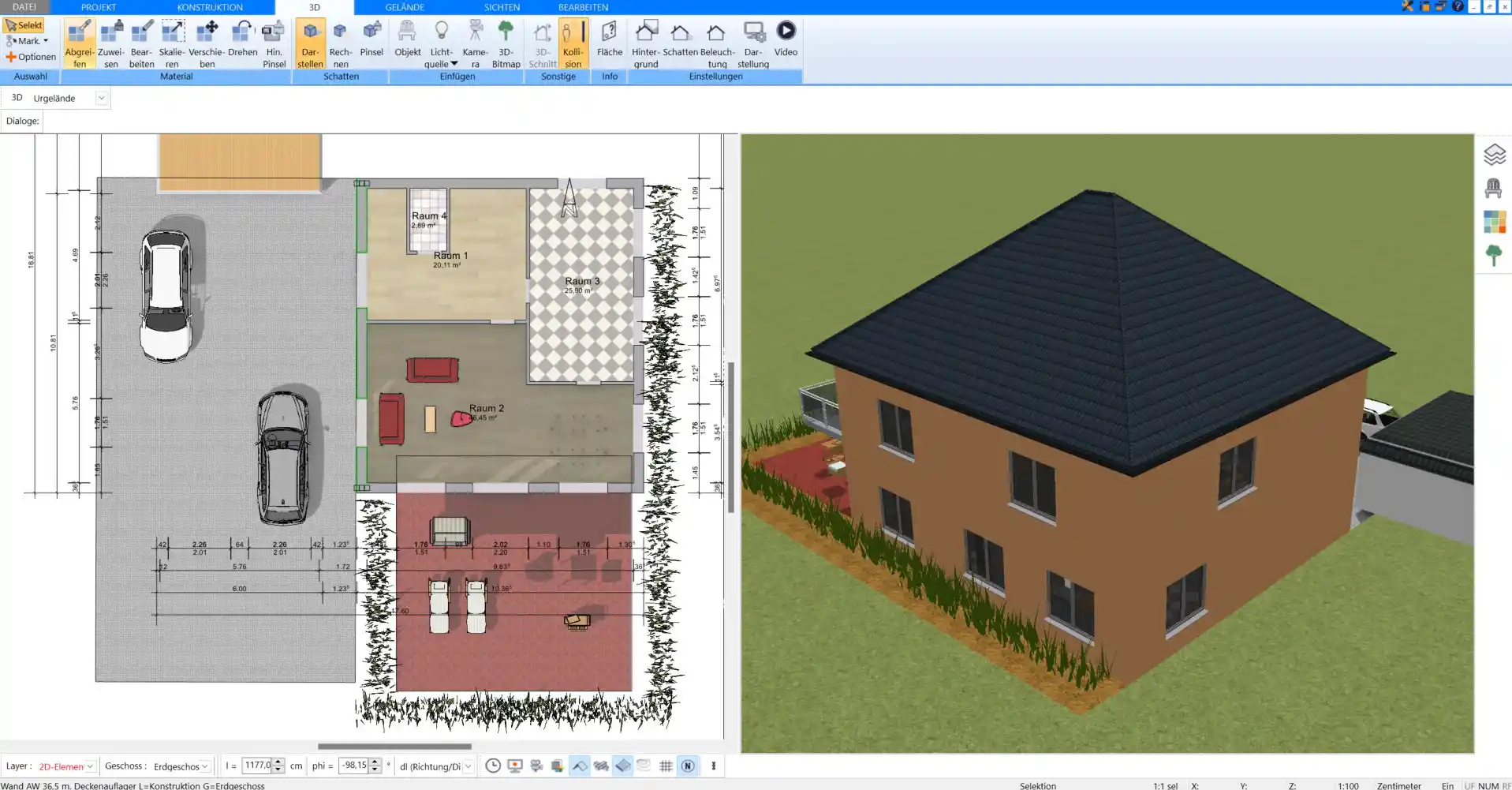Expand the Lichtquelle dropdown
This screenshot has height=790, width=1512.
(454, 64)
